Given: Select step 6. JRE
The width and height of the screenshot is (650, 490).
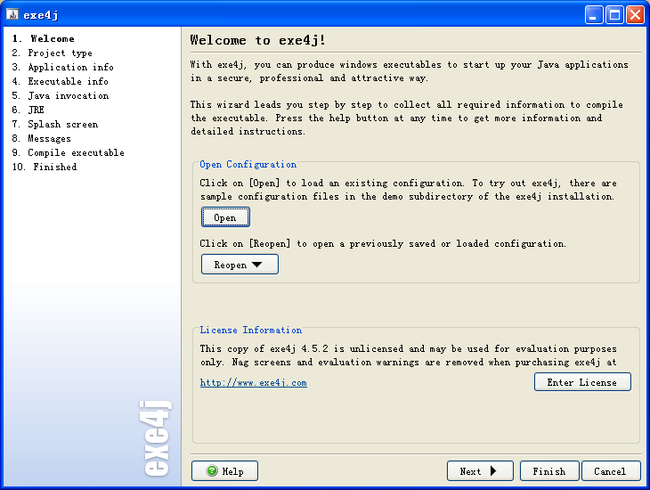Looking at the screenshot, I should point(28,110).
